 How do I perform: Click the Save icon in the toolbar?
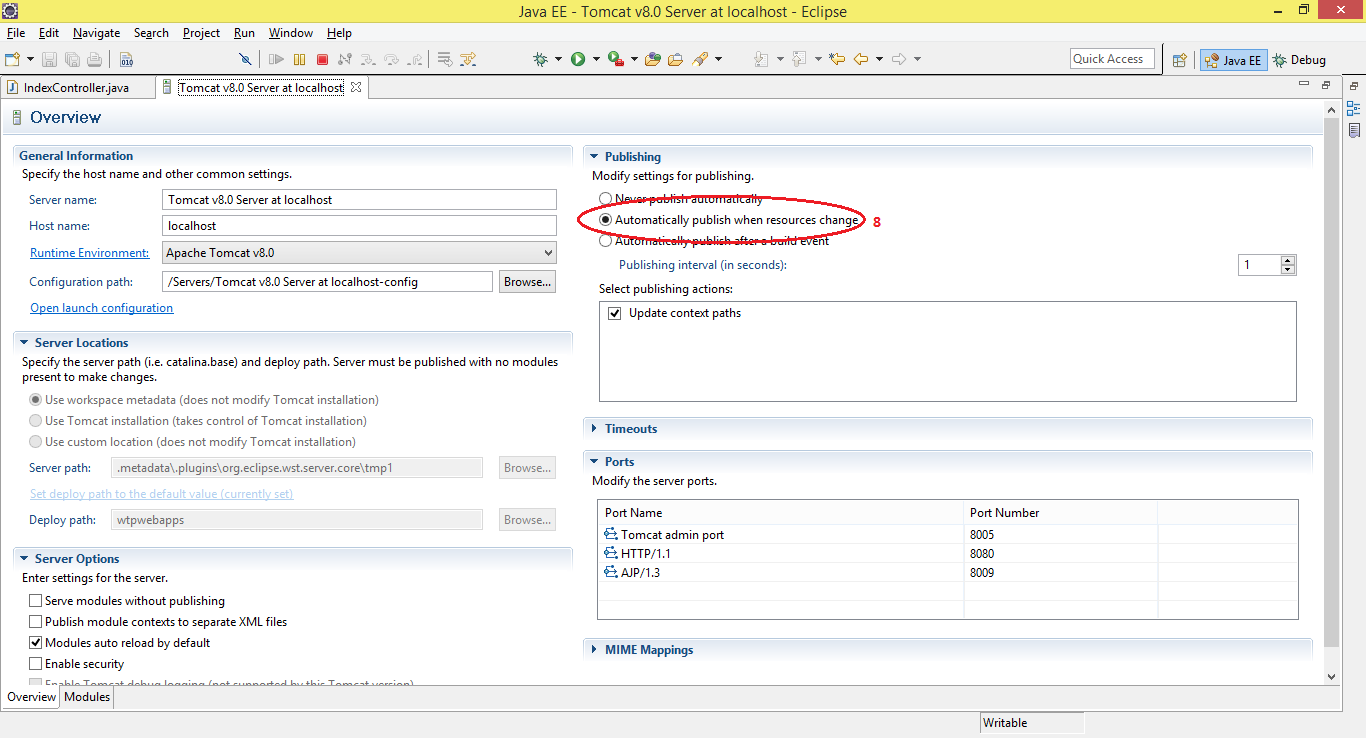point(49,58)
